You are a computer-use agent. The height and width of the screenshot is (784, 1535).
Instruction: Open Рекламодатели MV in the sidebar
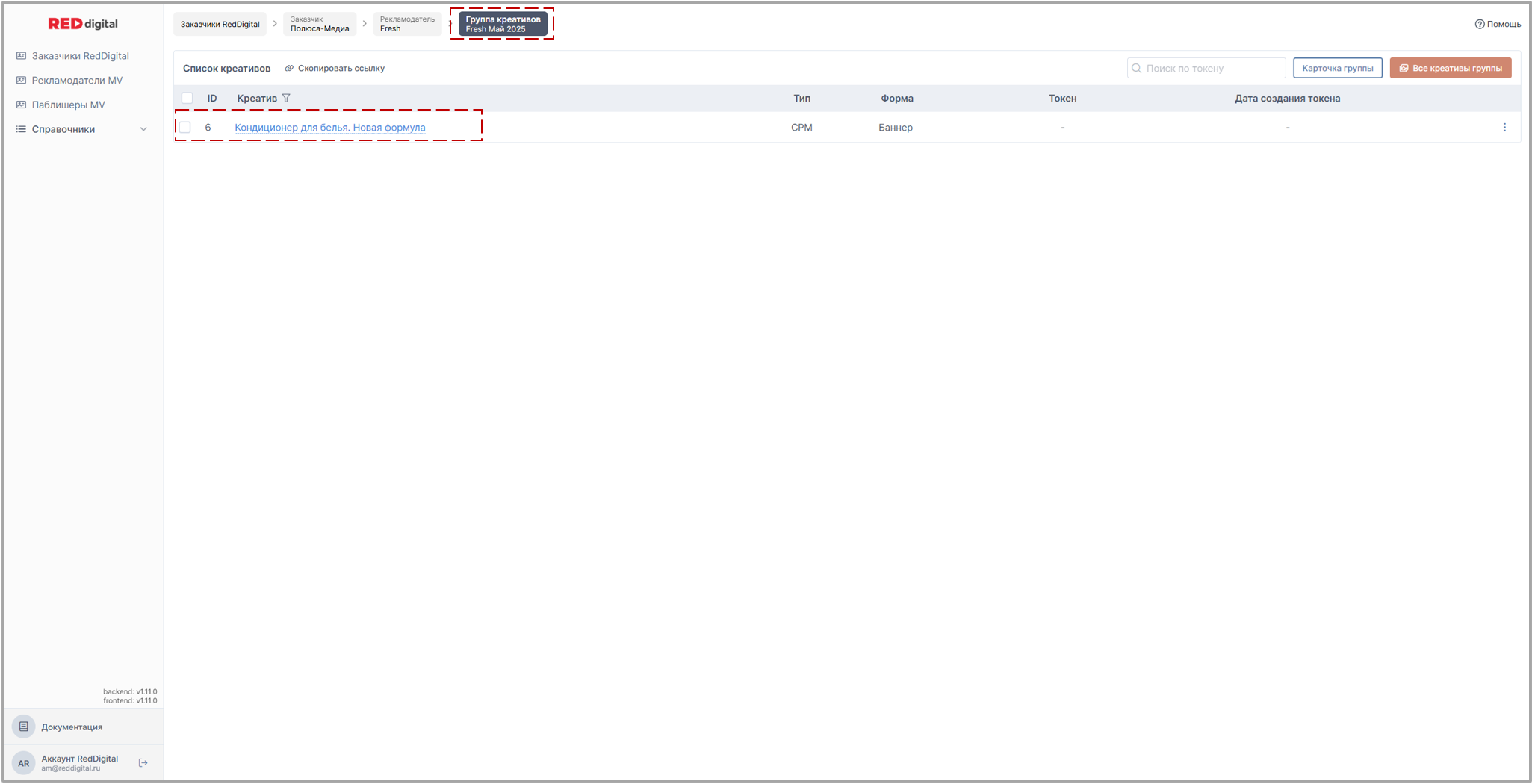77,81
